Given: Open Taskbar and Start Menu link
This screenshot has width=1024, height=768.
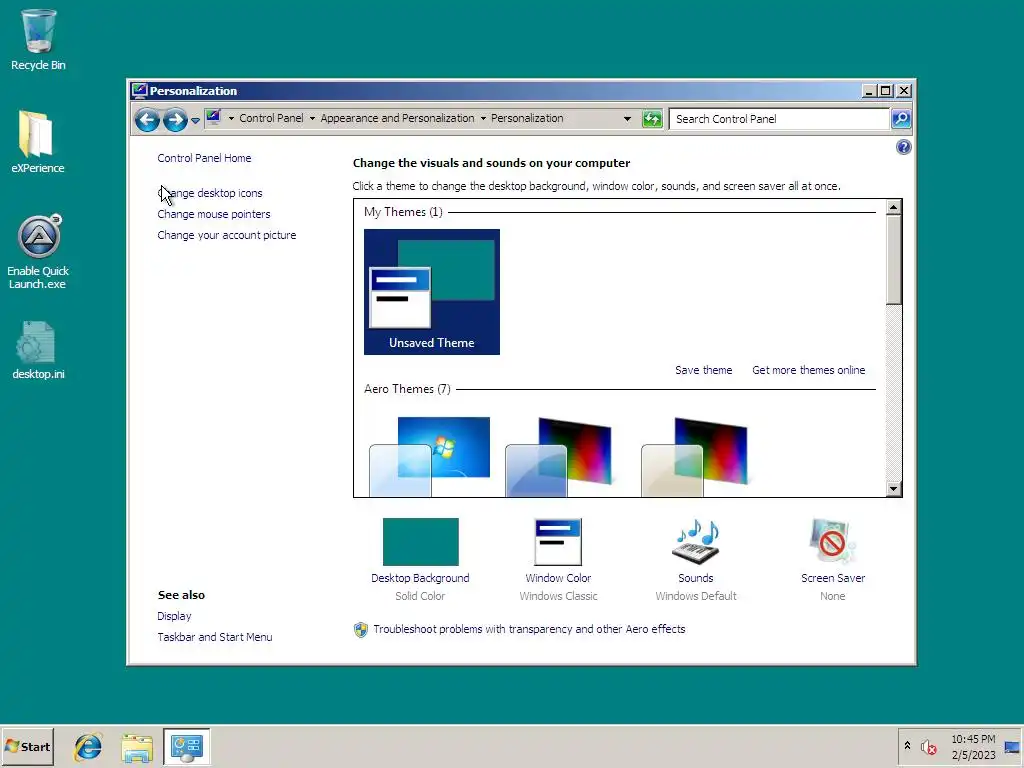Looking at the screenshot, I should (214, 637).
